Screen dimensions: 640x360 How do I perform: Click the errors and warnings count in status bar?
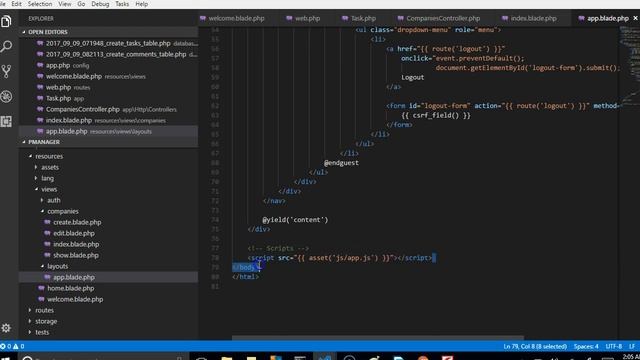pos(12,346)
